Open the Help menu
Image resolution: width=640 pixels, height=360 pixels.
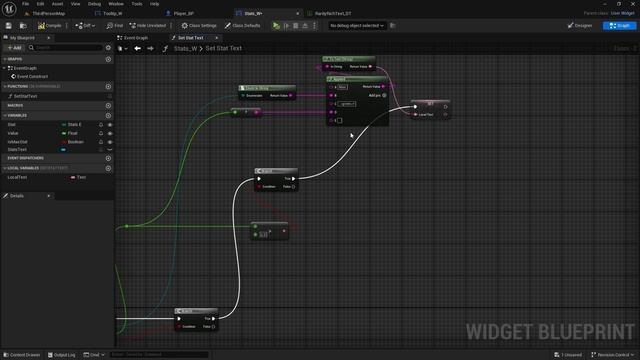click(x=154, y=4)
